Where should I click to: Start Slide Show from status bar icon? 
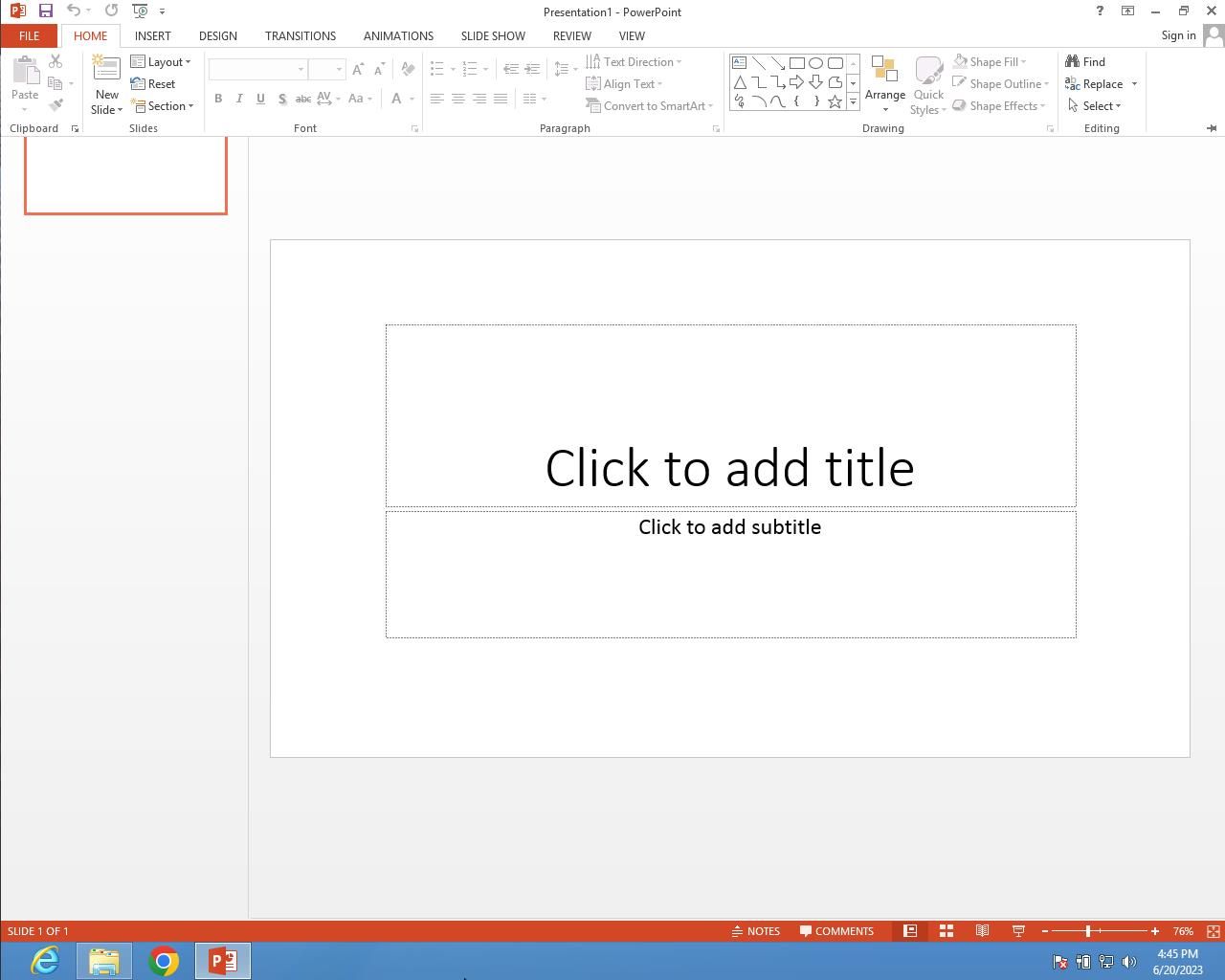(1018, 931)
